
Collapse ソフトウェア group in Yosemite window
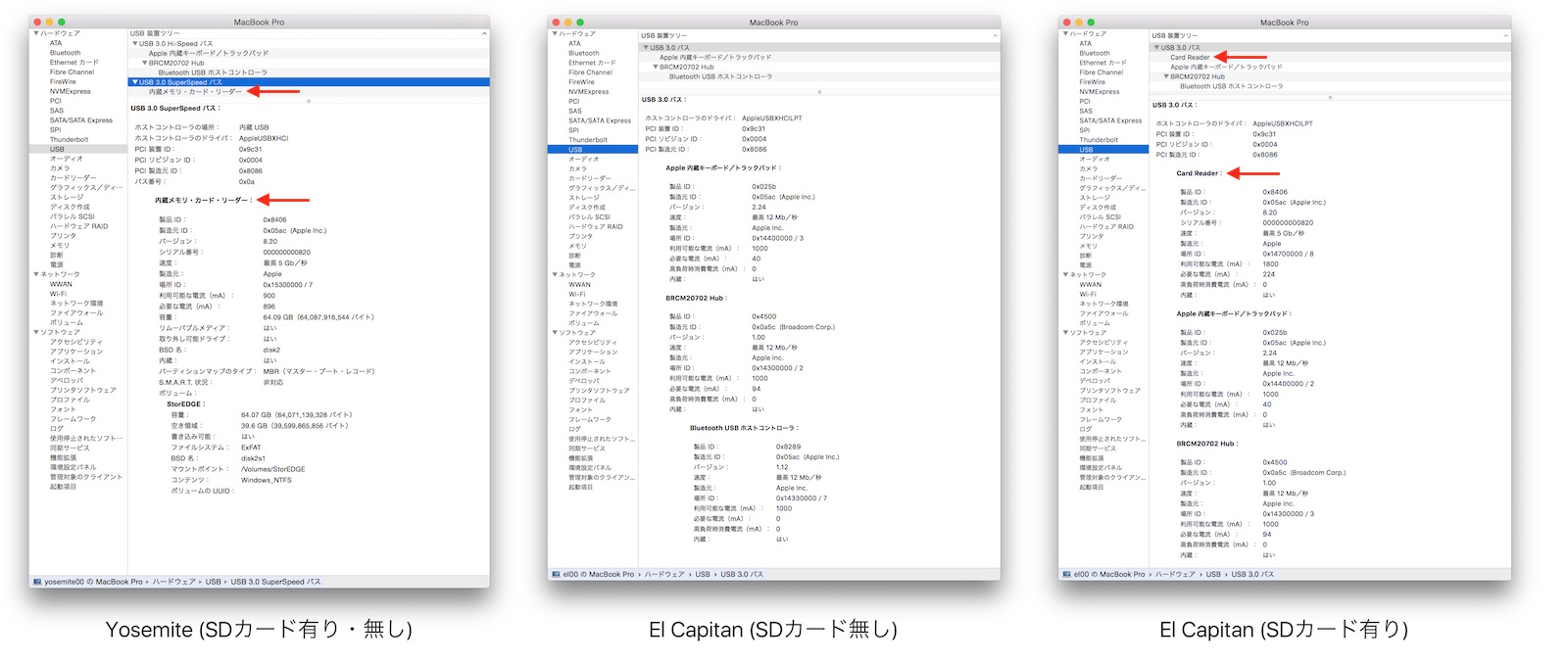[x=36, y=332]
